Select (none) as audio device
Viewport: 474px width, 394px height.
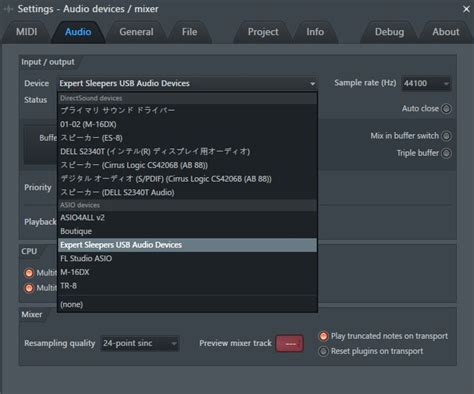point(187,304)
